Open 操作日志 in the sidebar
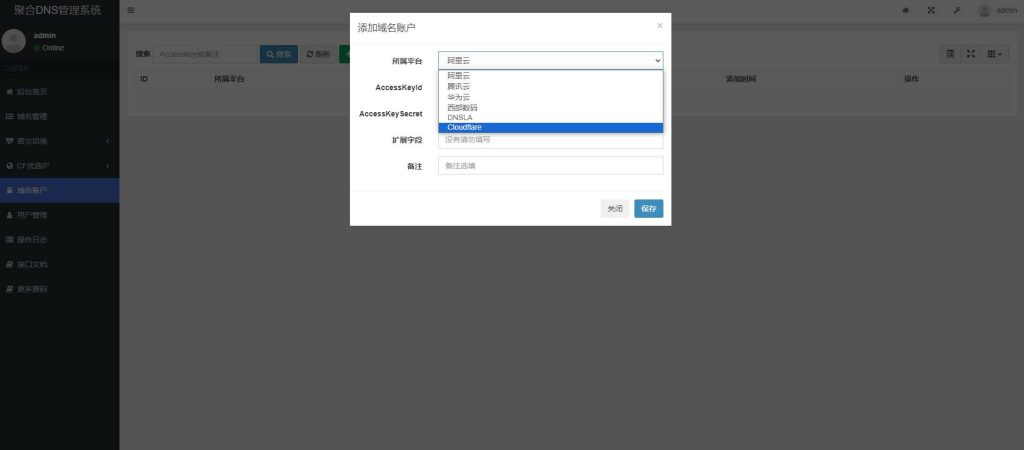 [x=59, y=240]
